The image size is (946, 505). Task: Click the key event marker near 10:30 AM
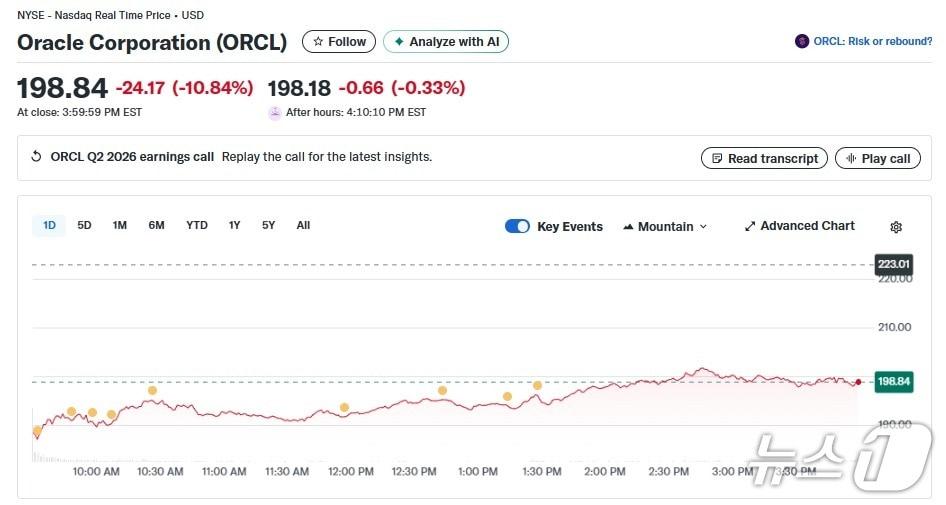pos(152,391)
